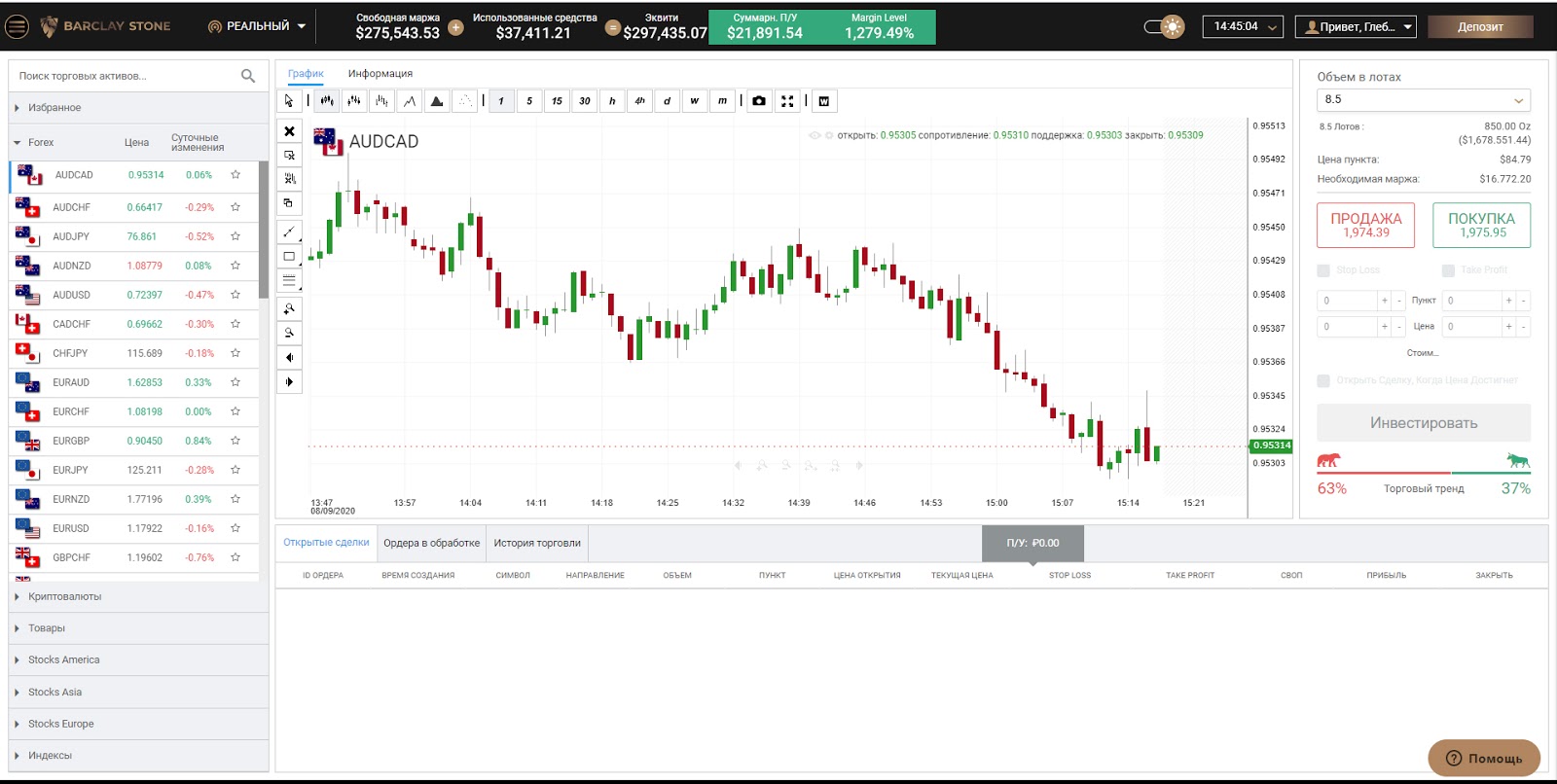Open the РЕАЛЬНЫЙ account type dropdown

[x=257, y=26]
